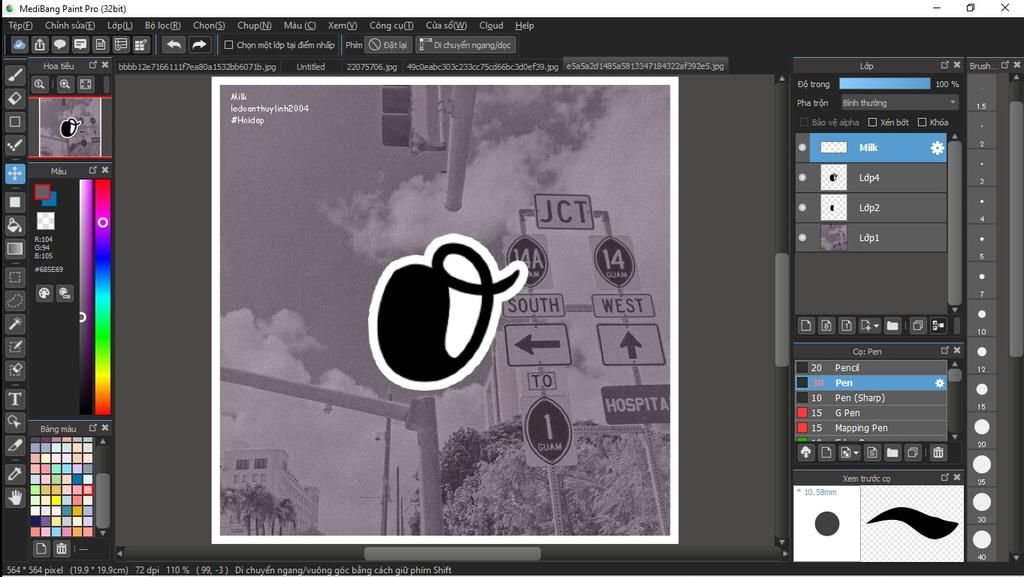This screenshot has width=1024, height=577.
Task: Click the rainbow hue bar
Action: tap(103, 297)
